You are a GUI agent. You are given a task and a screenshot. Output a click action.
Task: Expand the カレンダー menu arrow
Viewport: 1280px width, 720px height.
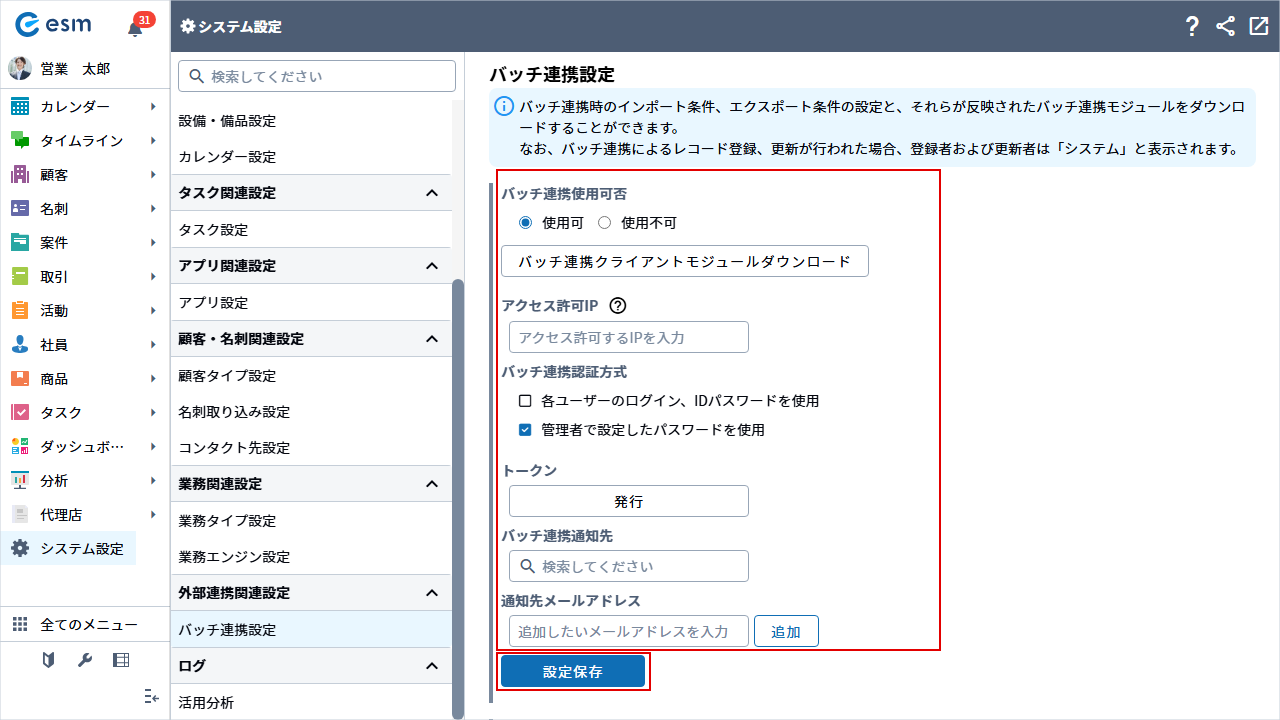point(153,107)
